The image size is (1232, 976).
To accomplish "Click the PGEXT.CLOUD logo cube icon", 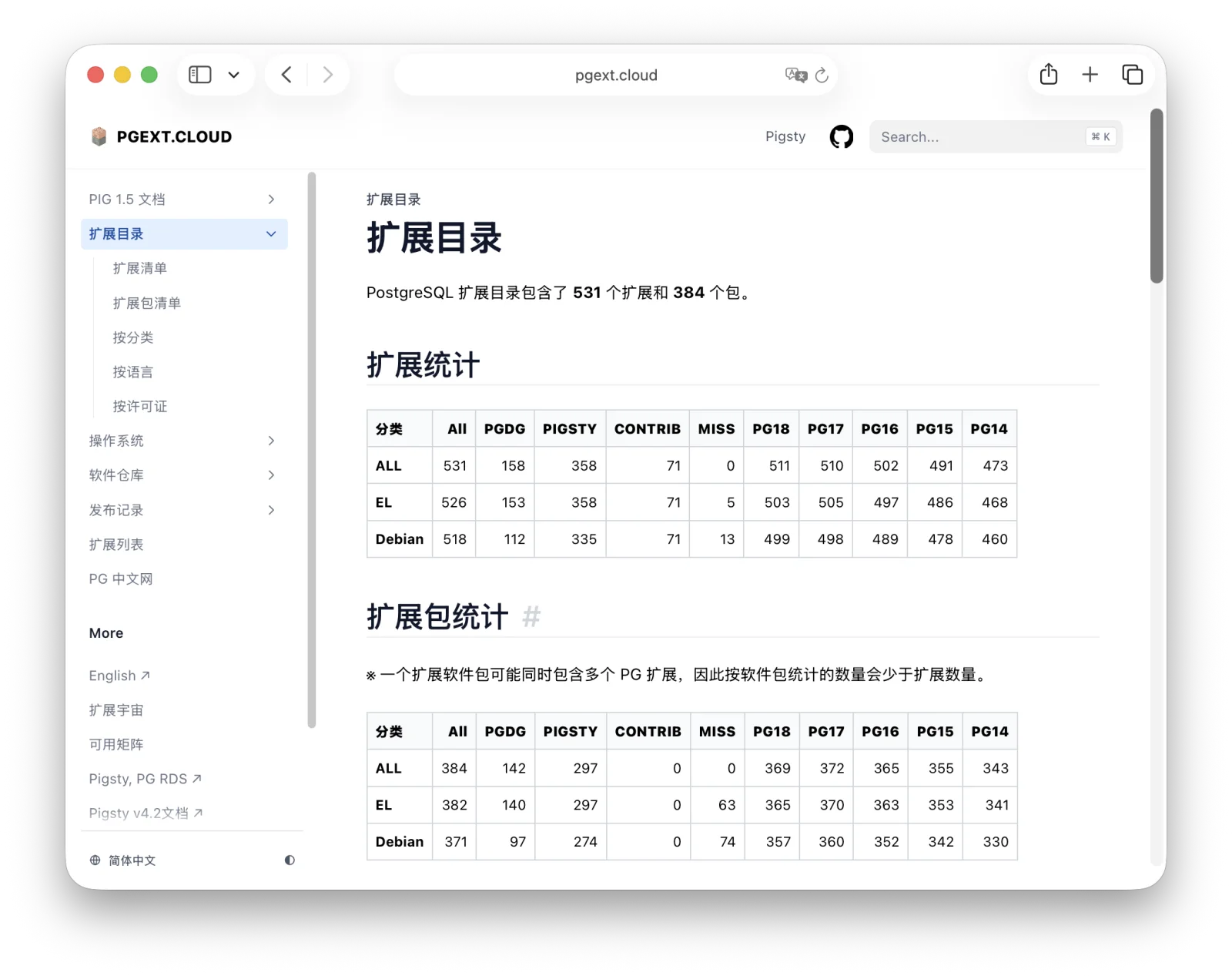I will [99, 136].
